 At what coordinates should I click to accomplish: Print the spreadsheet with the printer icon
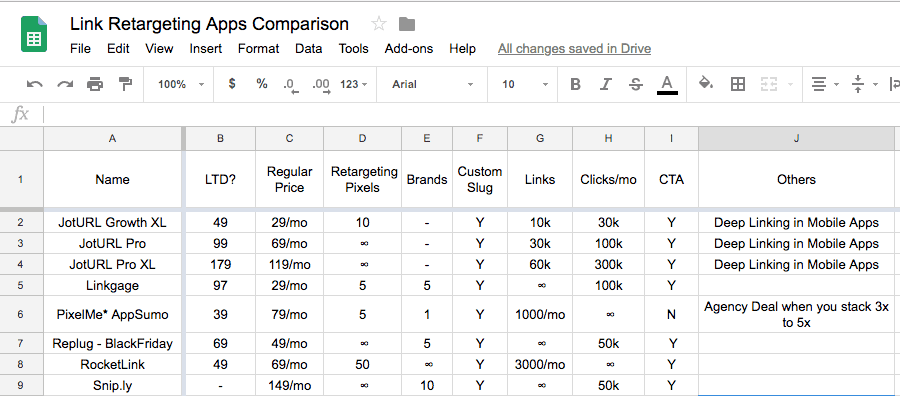pyautogui.click(x=95, y=84)
